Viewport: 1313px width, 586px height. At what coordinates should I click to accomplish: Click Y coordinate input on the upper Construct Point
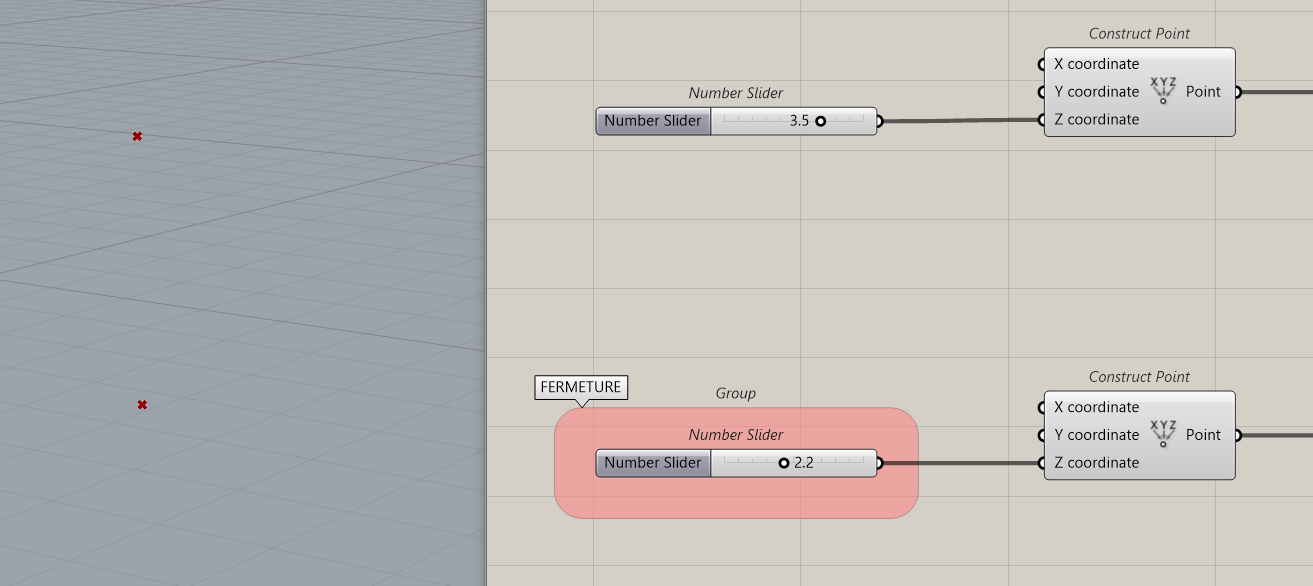[1096, 92]
